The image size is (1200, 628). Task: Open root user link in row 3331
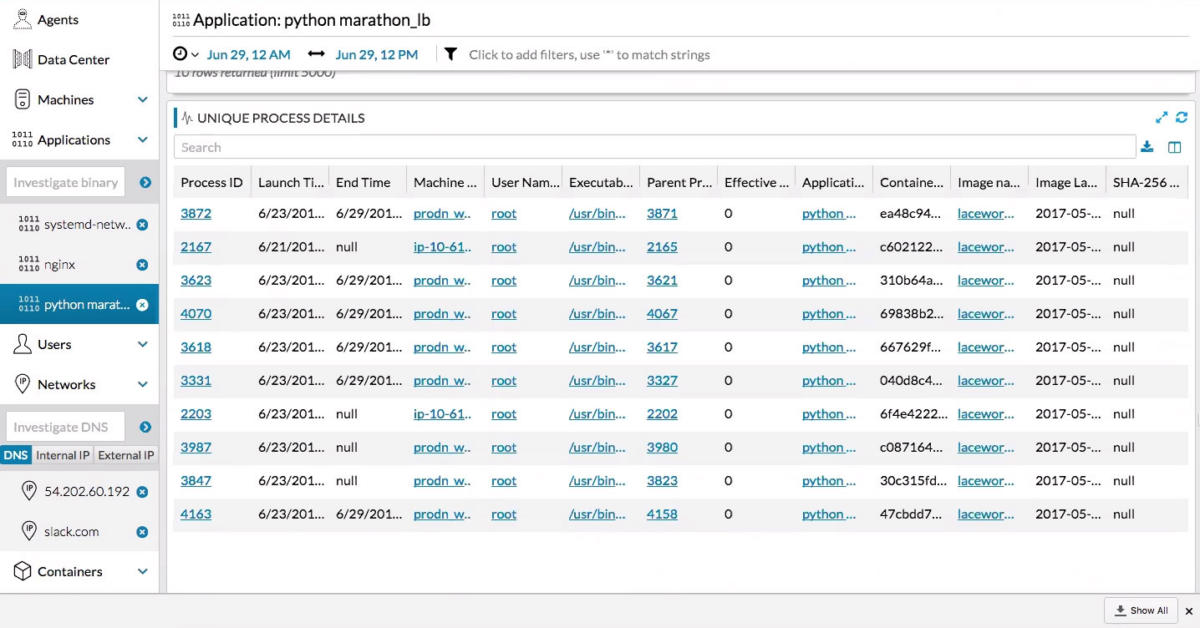pyautogui.click(x=504, y=380)
